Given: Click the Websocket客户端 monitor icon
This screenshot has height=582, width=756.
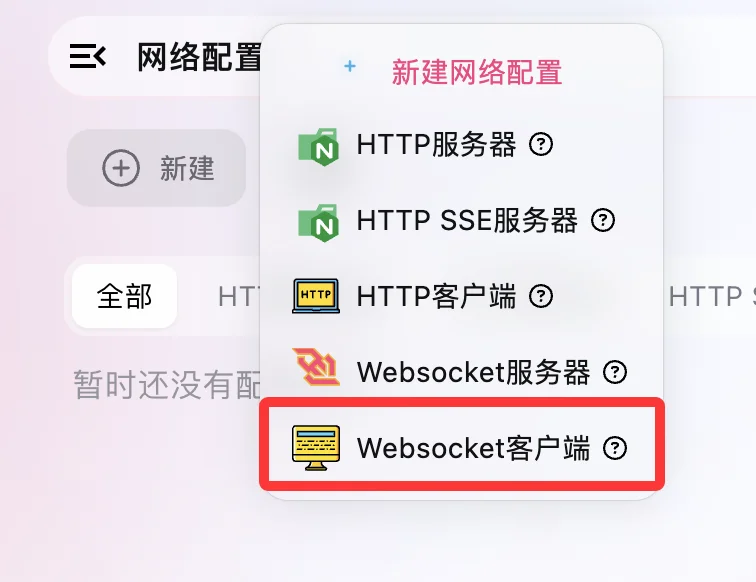Looking at the screenshot, I should click(316, 448).
